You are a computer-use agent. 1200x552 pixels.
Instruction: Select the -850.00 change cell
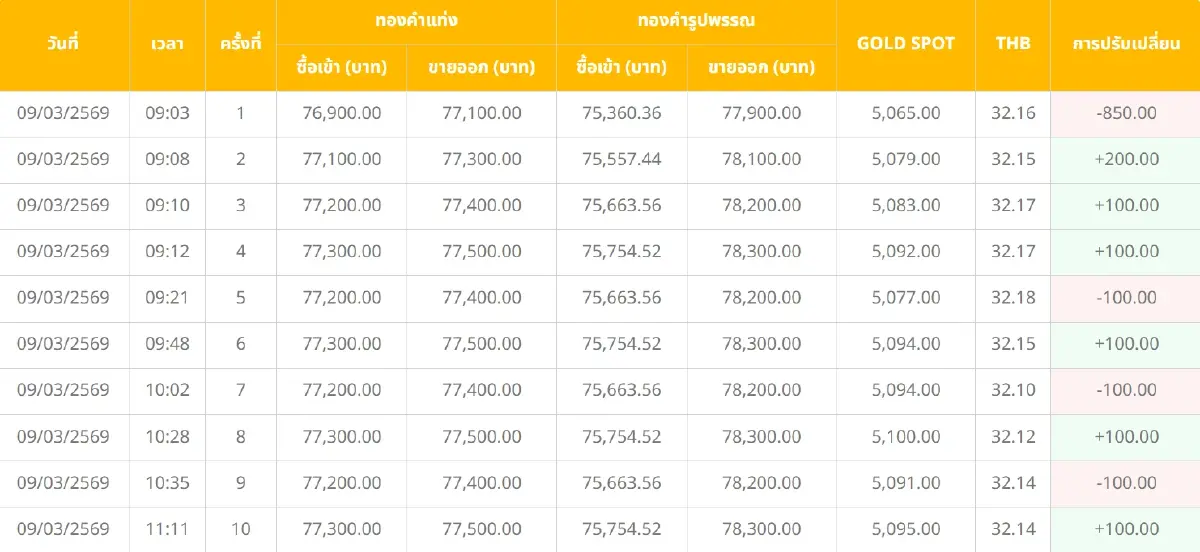point(1126,113)
